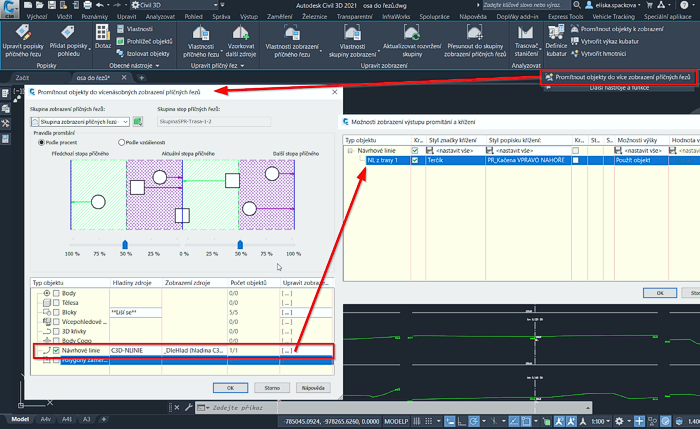Click OK in the Promítnout objekty dialog

pos(230,387)
